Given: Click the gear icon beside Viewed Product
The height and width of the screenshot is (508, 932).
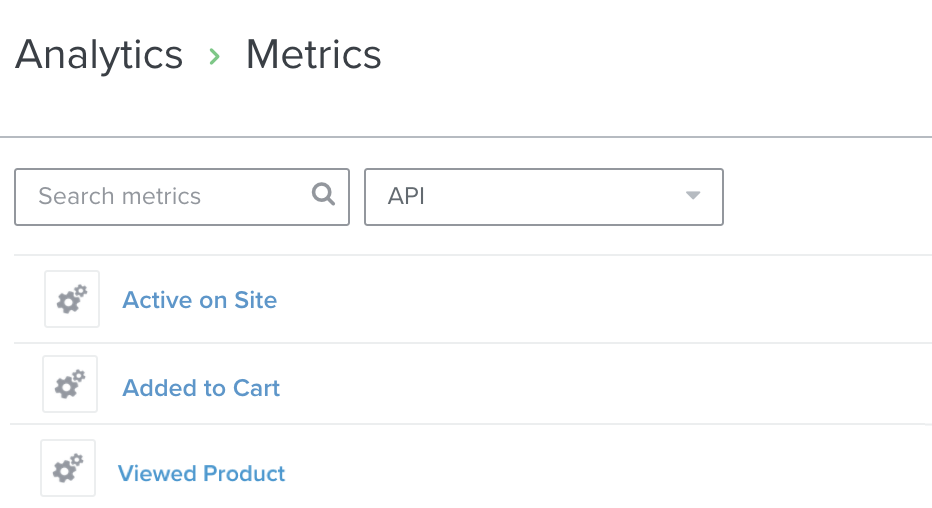Looking at the screenshot, I should [68, 468].
